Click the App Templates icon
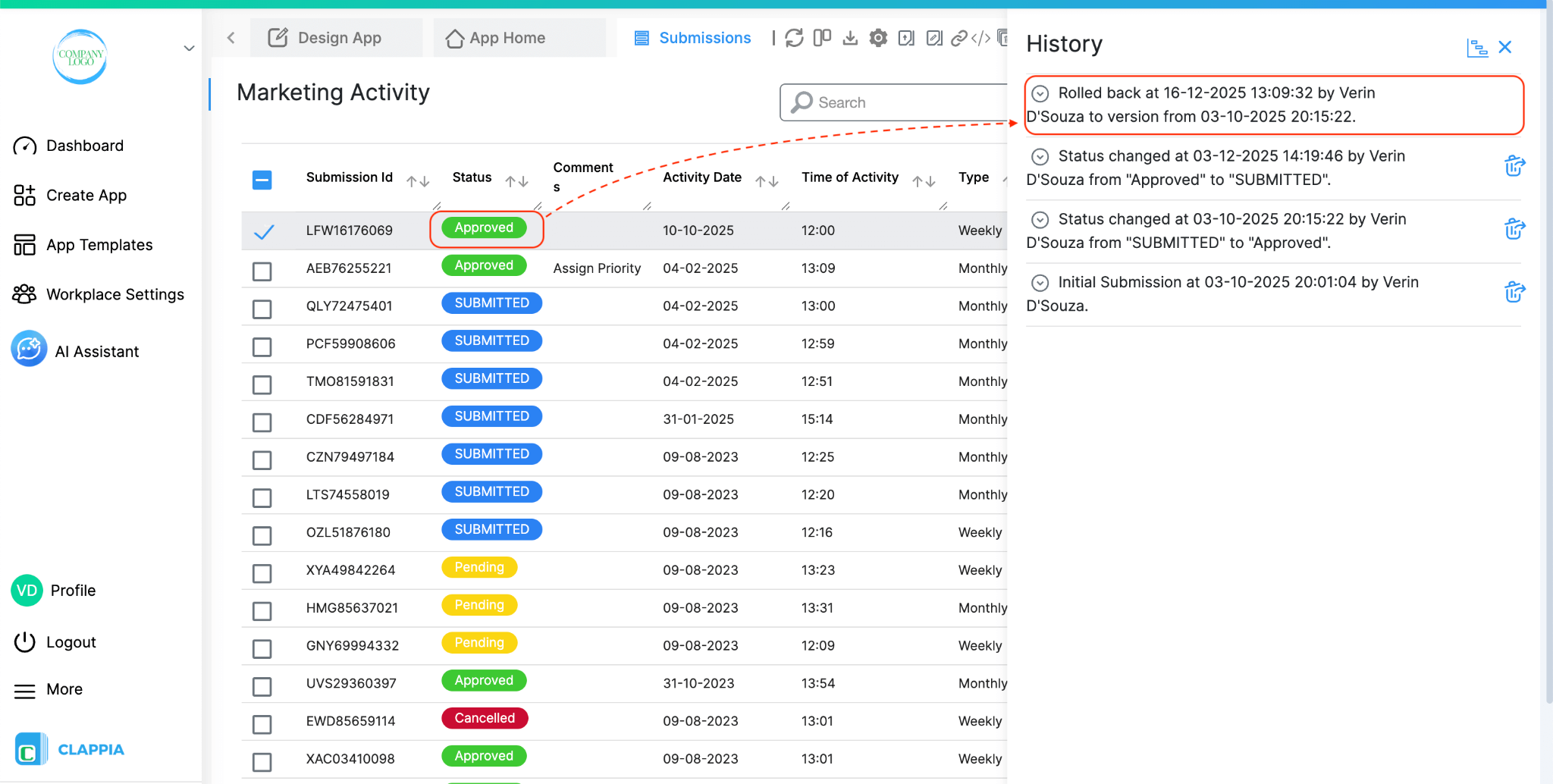Image resolution: width=1553 pixels, height=784 pixels. click(x=25, y=245)
